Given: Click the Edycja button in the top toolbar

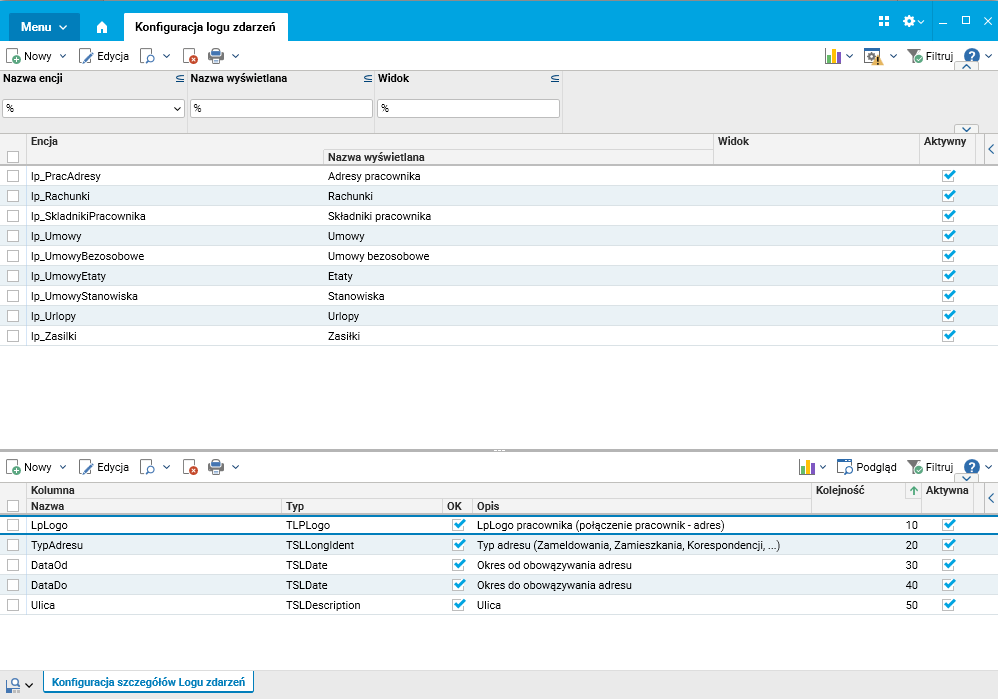Looking at the screenshot, I should (104, 56).
